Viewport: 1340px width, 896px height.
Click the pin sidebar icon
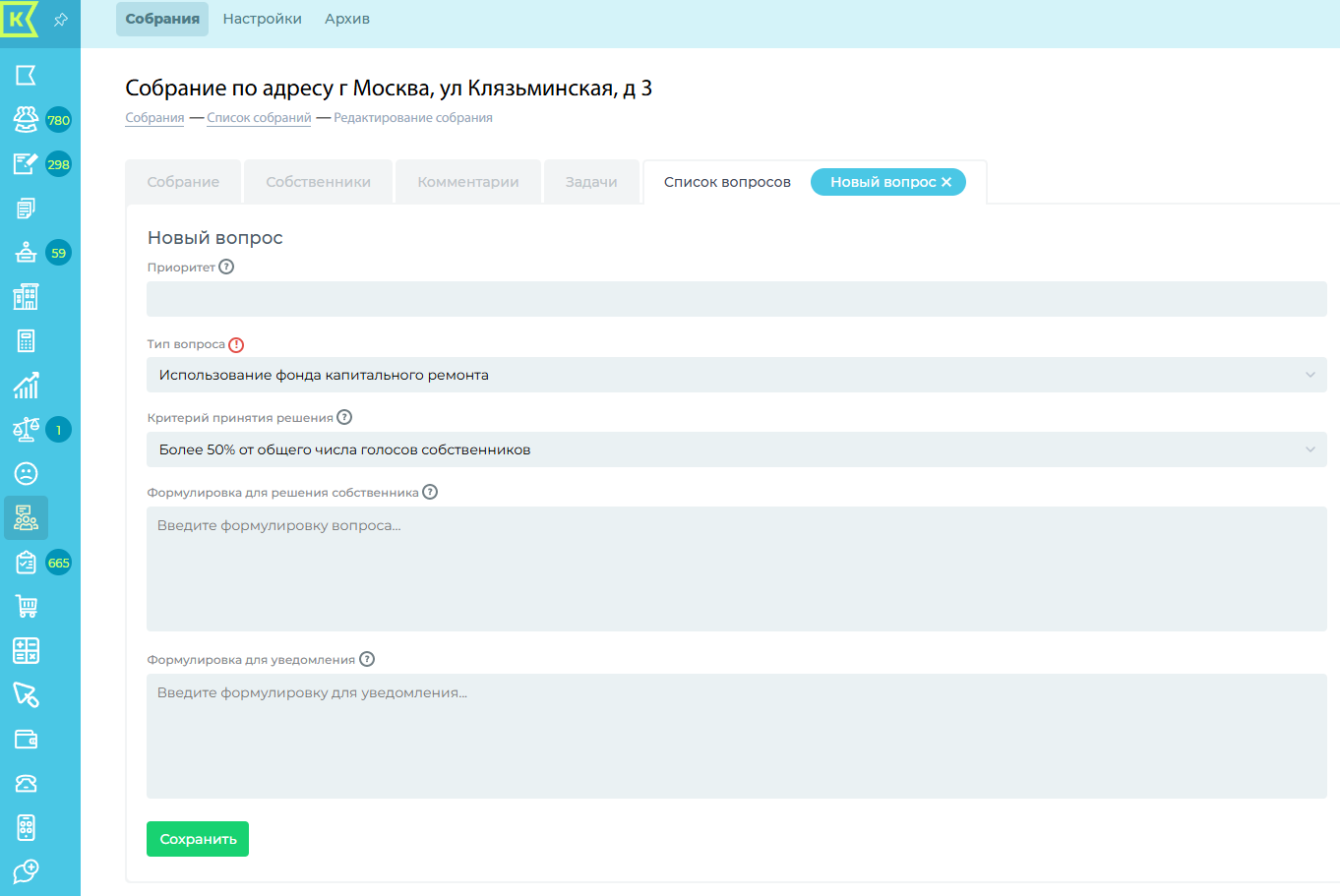coord(61,20)
